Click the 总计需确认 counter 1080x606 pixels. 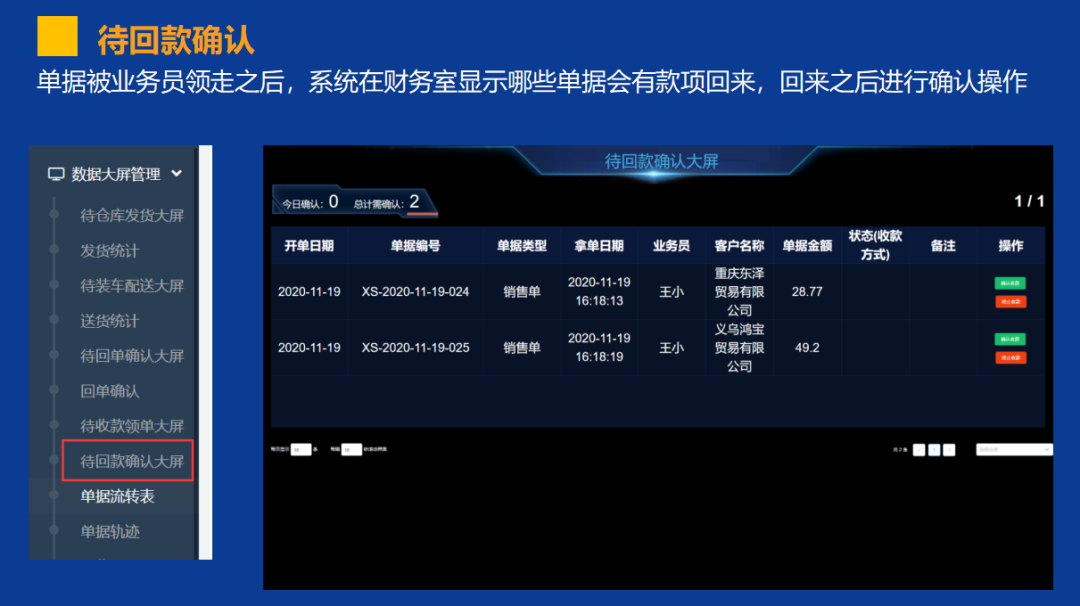[386, 202]
